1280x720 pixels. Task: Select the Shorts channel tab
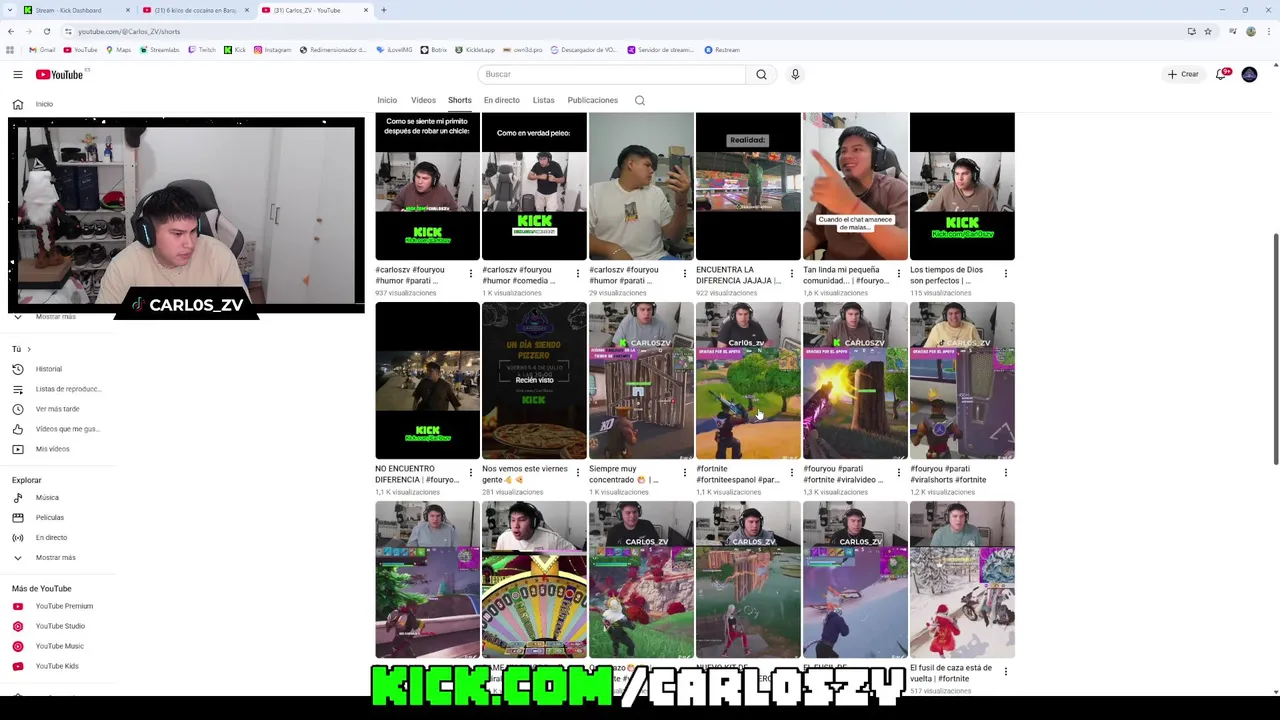(x=460, y=100)
